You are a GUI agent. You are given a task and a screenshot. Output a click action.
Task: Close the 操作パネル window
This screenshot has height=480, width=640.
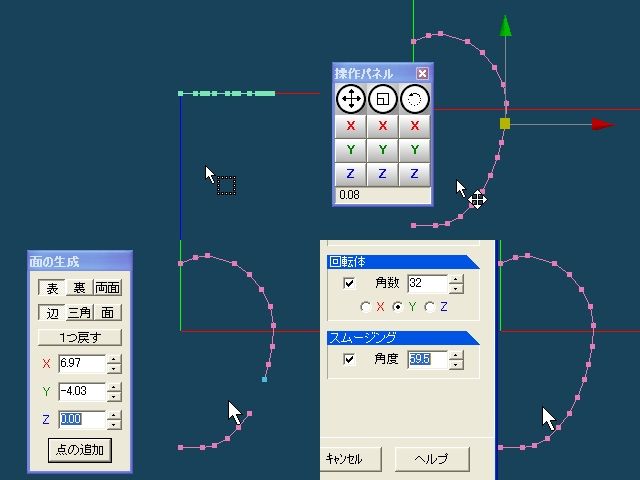click(422, 73)
